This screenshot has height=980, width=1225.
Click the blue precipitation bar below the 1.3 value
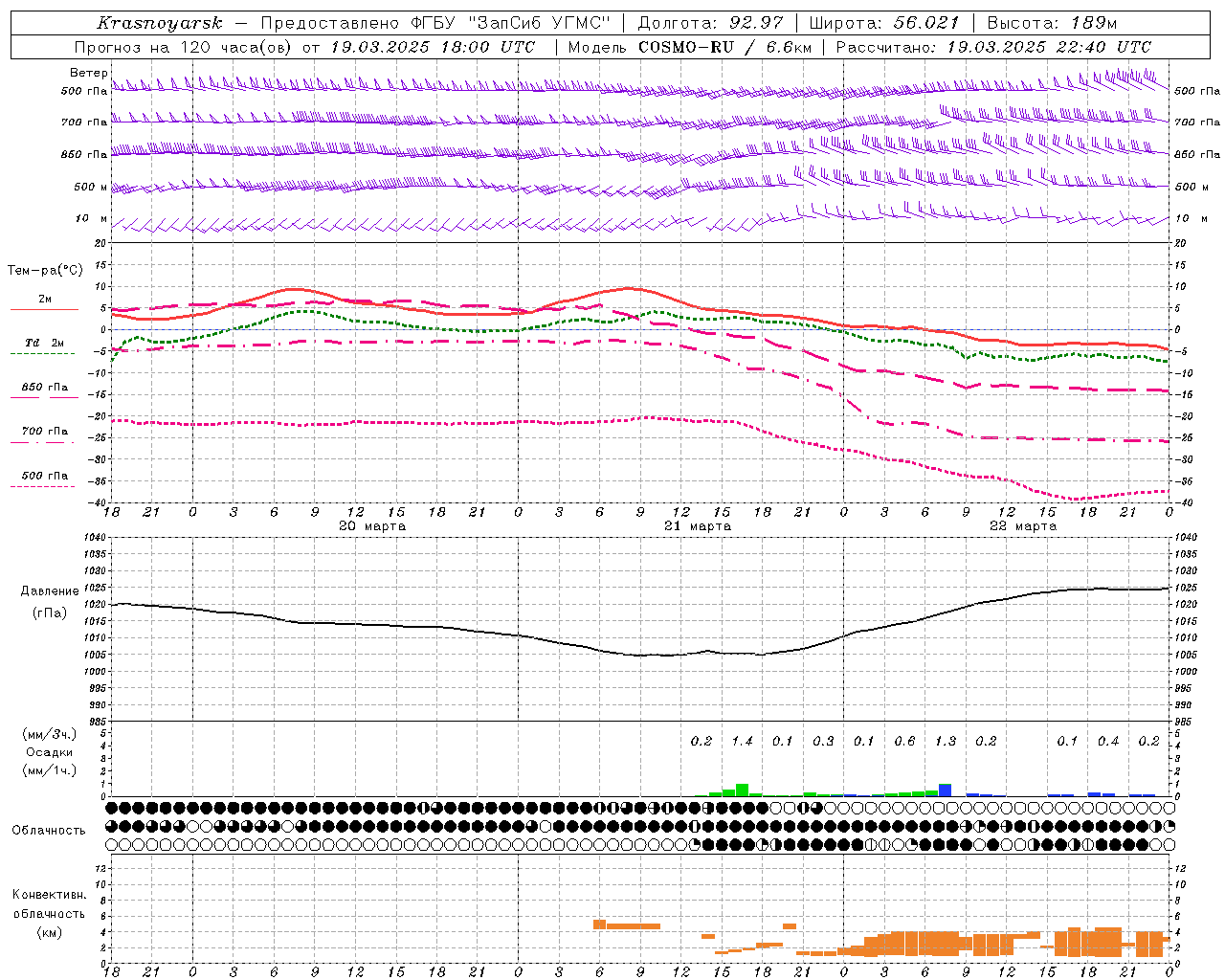coord(946,791)
